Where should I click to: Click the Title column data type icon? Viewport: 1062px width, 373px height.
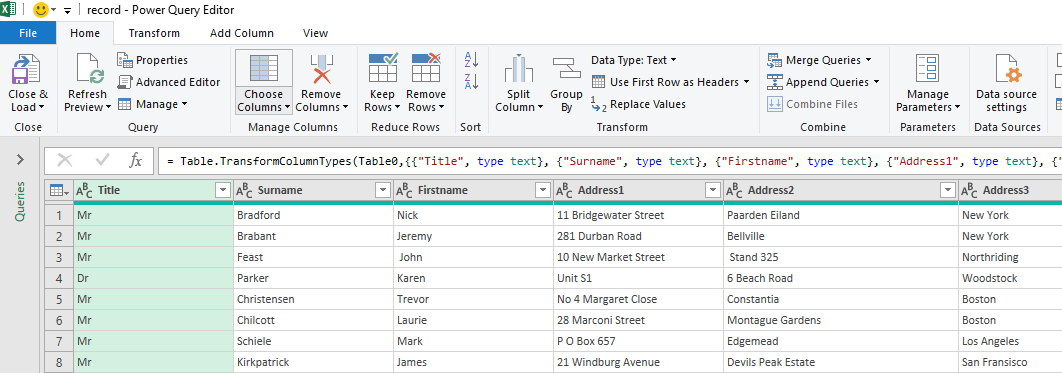(84, 191)
